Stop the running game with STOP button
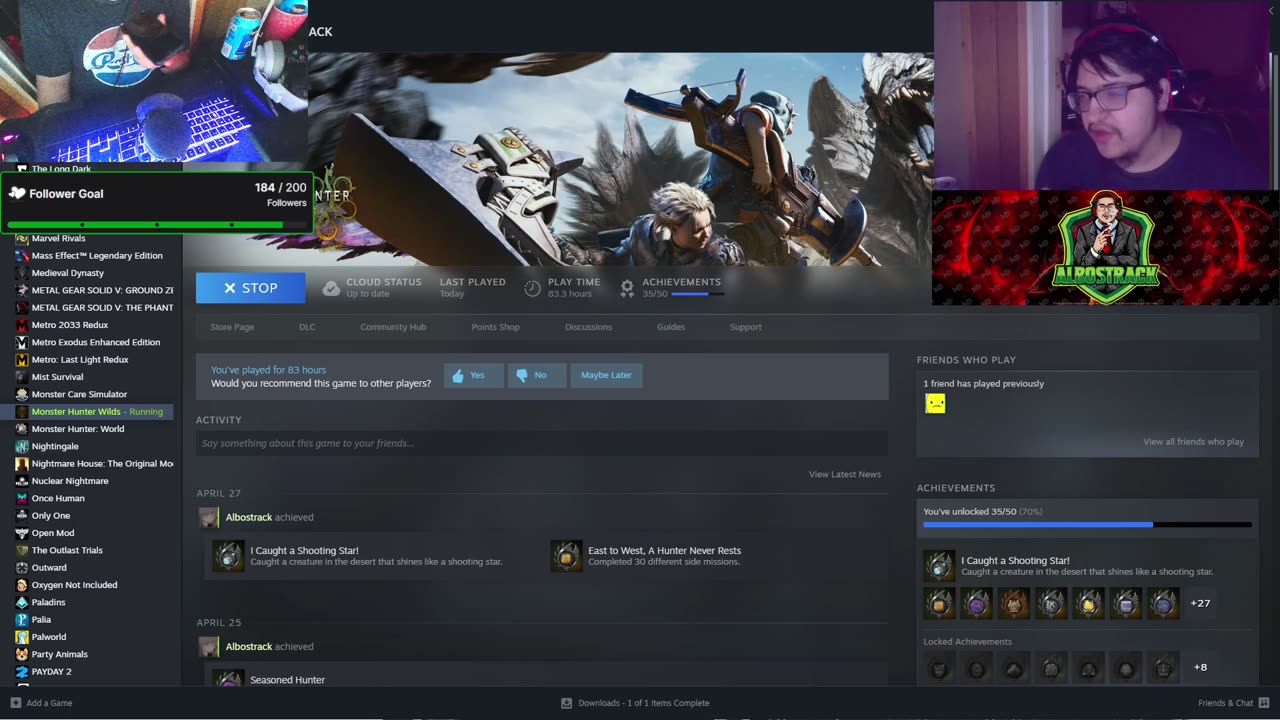Screen dimensions: 1280x720 [251, 288]
